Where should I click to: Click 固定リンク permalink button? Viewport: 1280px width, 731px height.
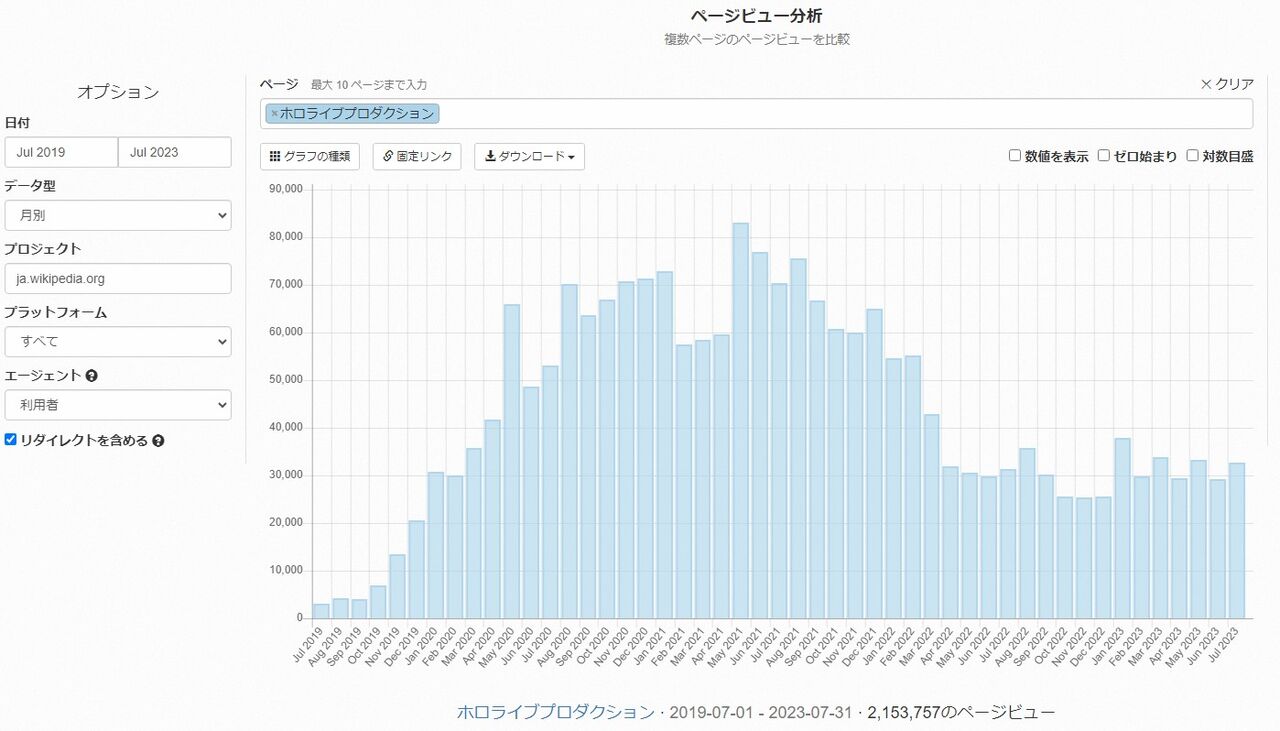417,157
